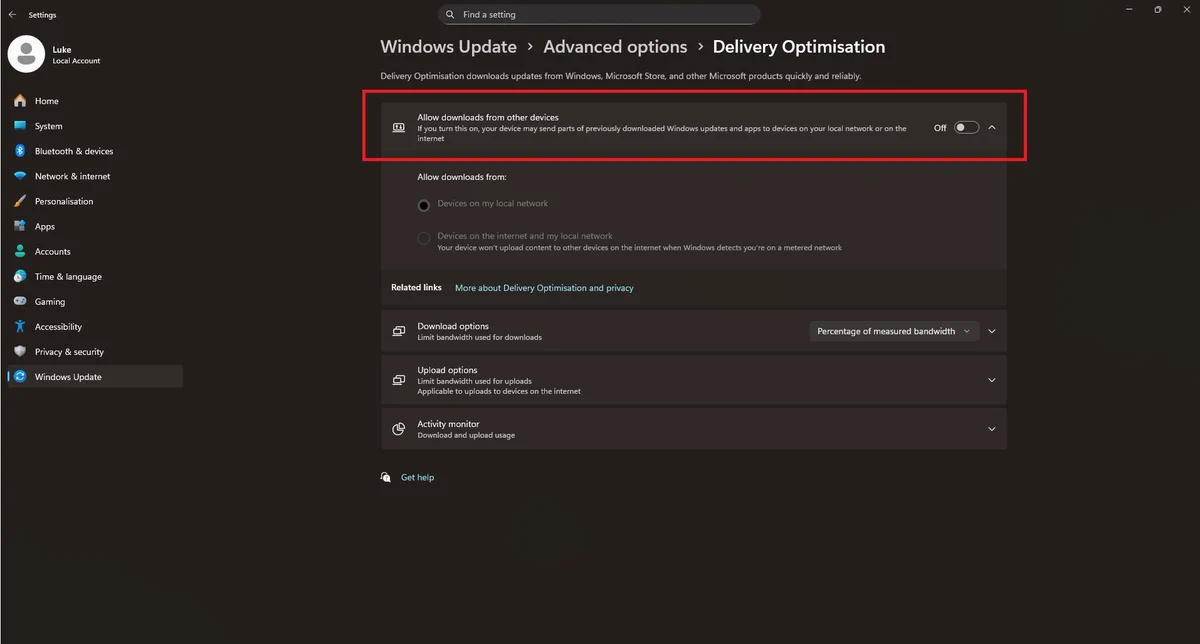Go to Bluetooth & devices settings
This screenshot has width=1200, height=644.
(x=94, y=151)
